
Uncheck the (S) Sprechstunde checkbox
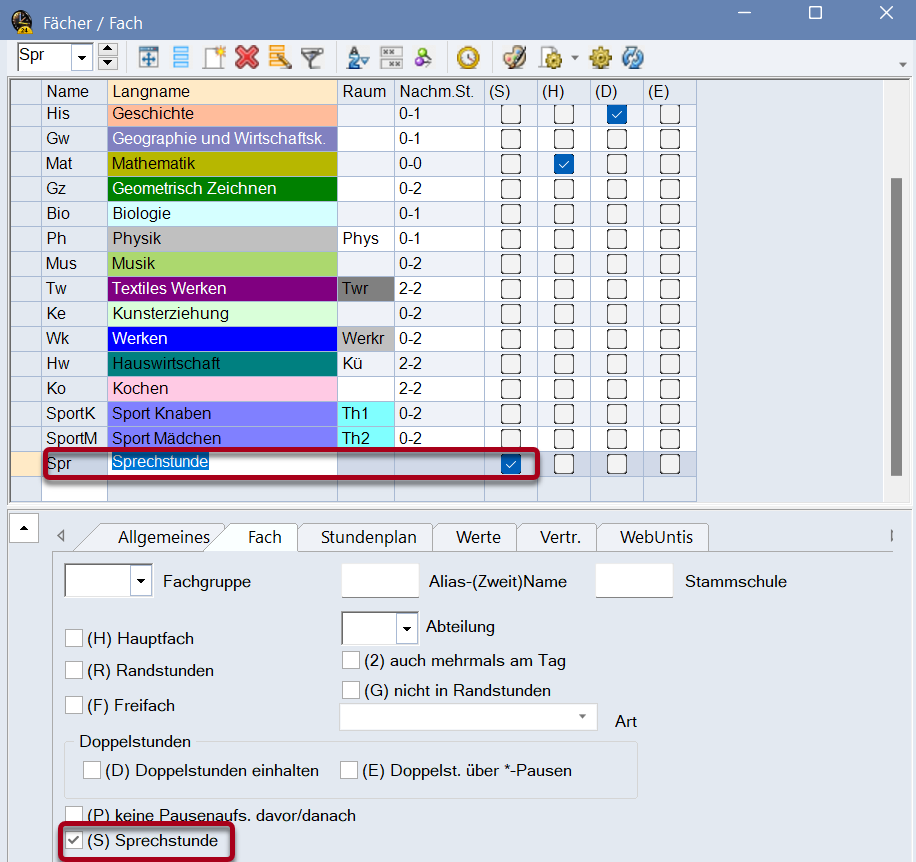click(74, 841)
